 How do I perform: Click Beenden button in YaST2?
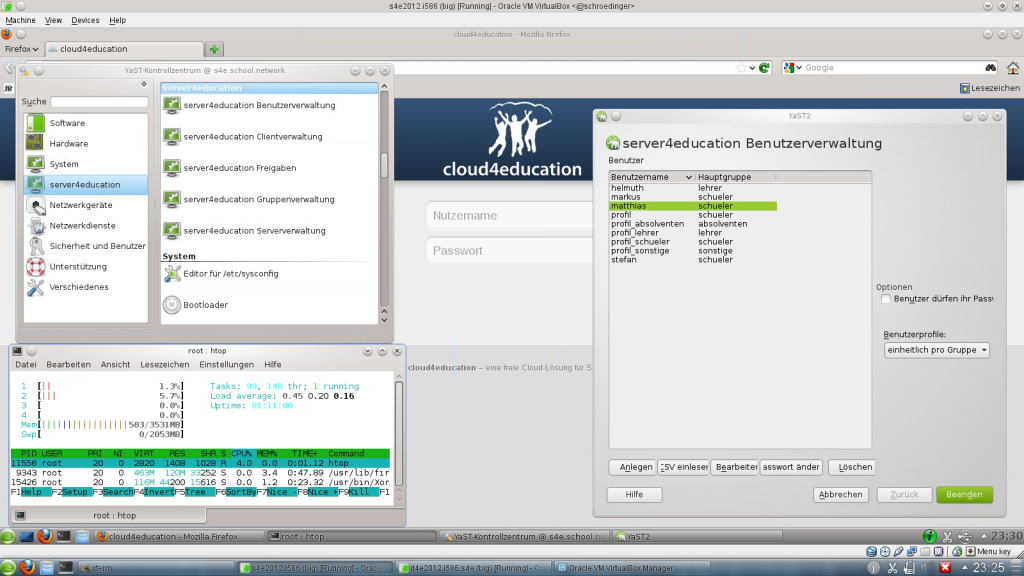click(x=964, y=494)
